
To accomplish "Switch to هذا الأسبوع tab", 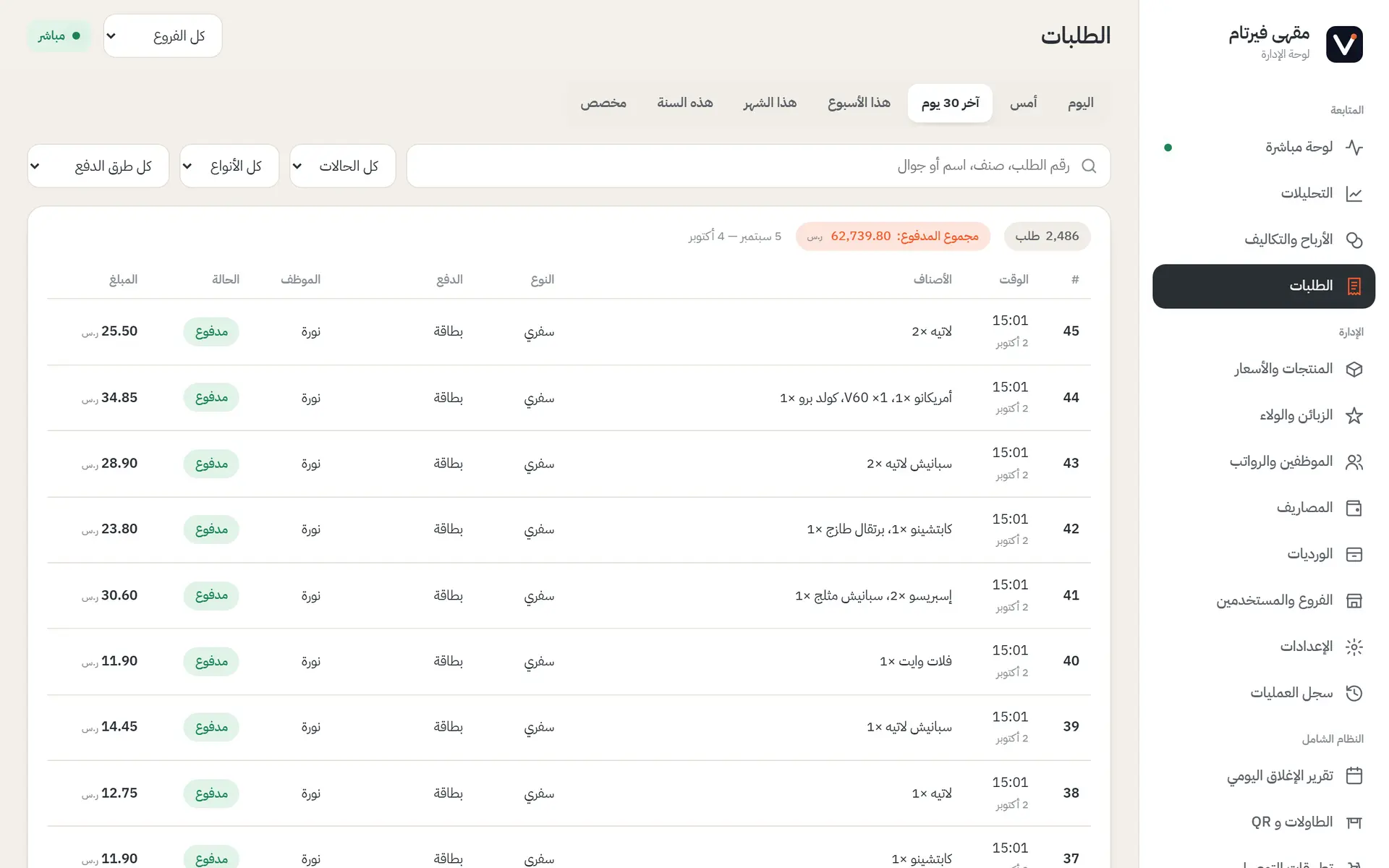I will (x=859, y=103).
